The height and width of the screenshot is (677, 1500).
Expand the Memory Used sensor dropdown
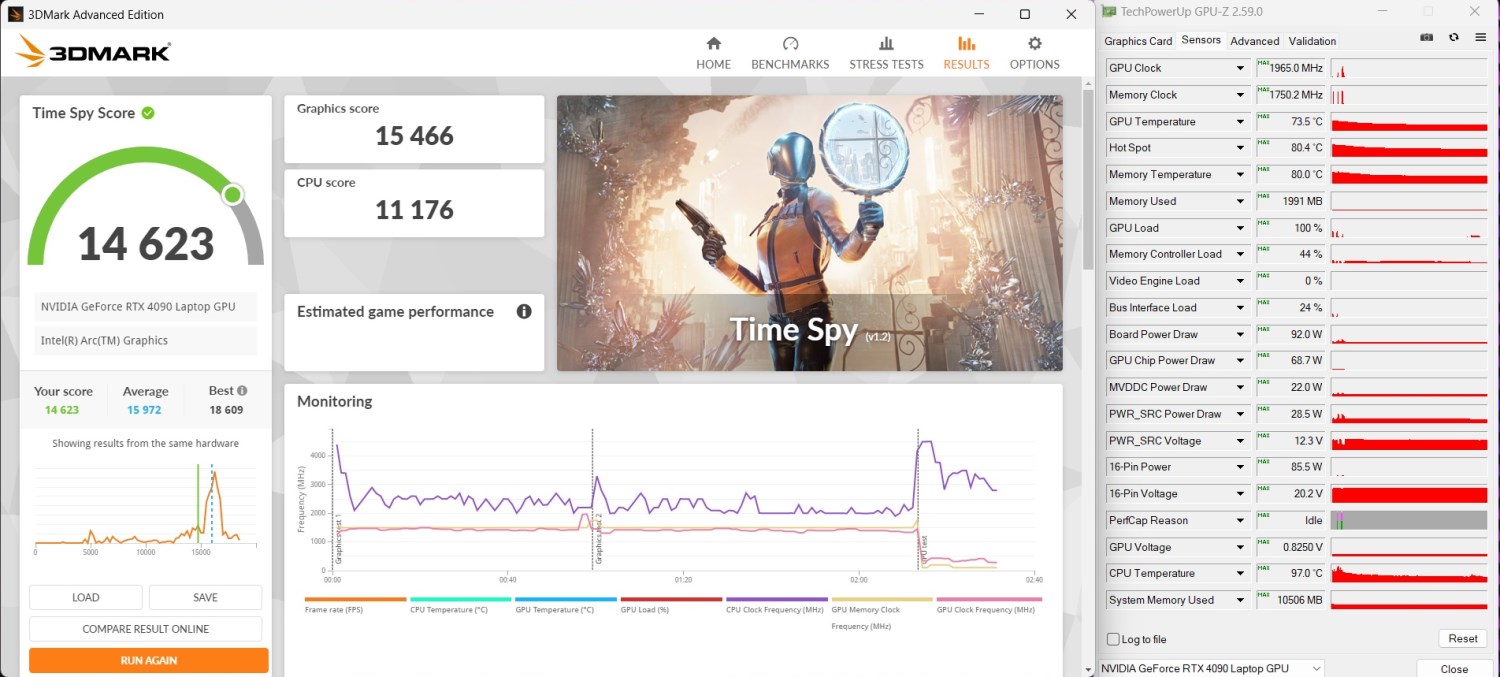coord(1242,201)
